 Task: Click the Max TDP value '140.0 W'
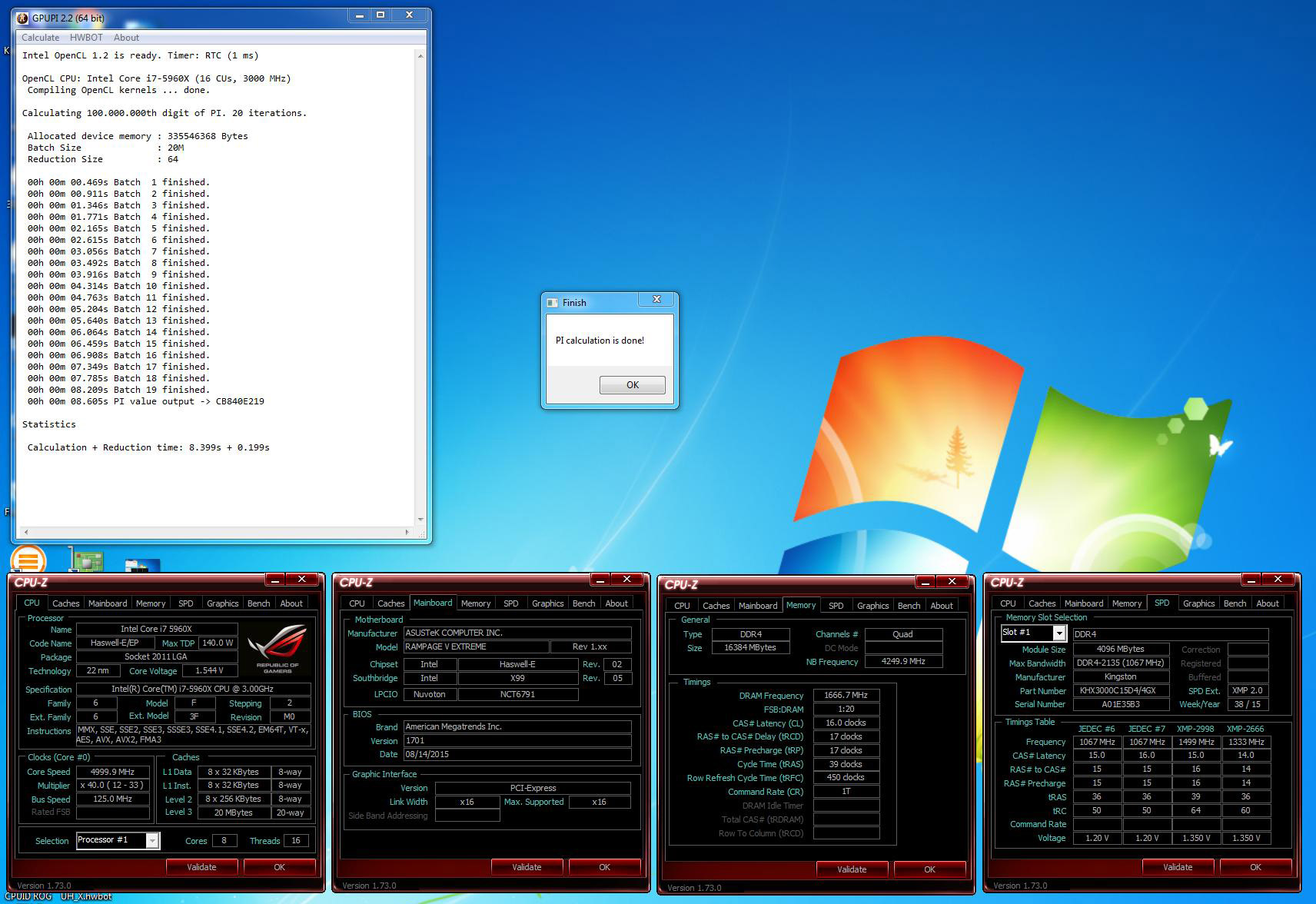(x=218, y=643)
